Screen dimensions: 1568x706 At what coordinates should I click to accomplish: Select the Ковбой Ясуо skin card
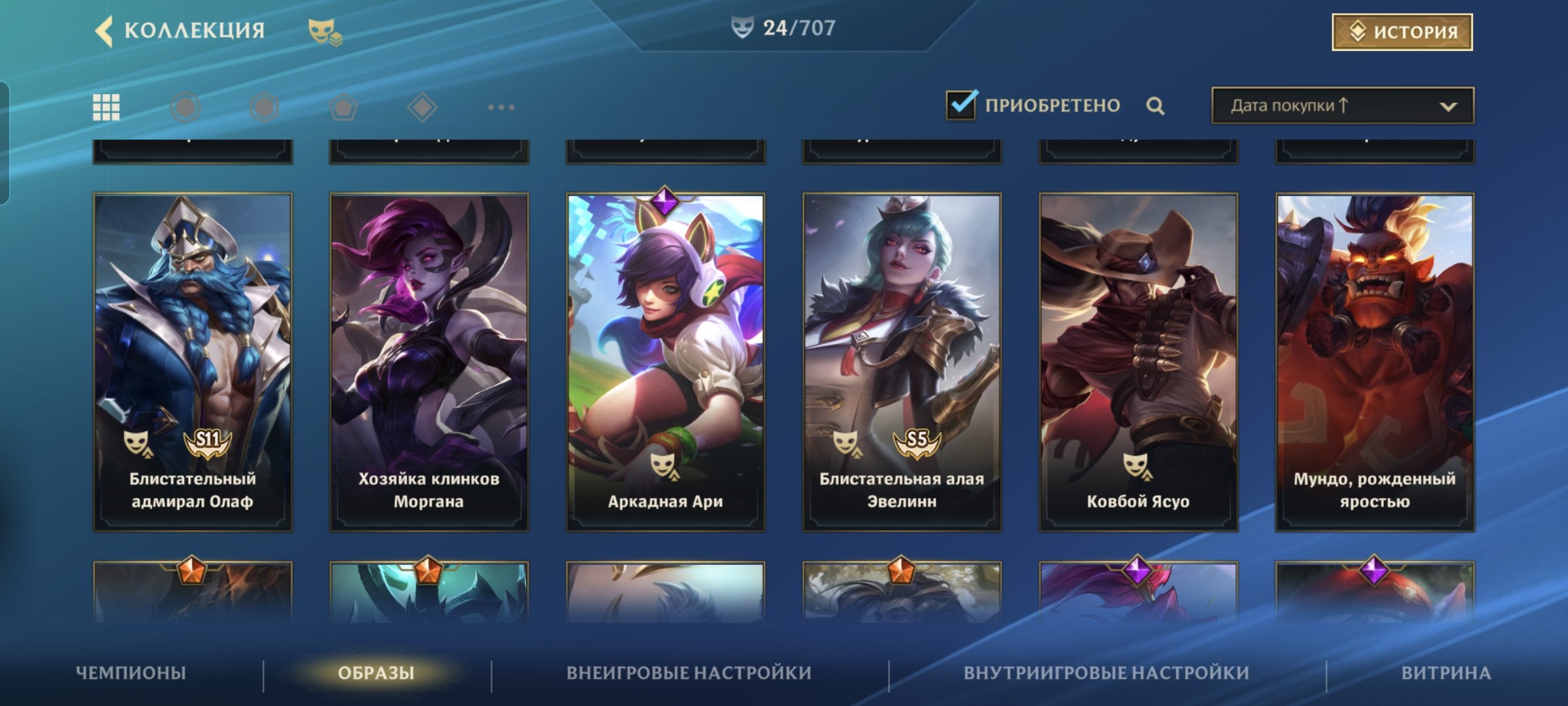click(x=1138, y=361)
